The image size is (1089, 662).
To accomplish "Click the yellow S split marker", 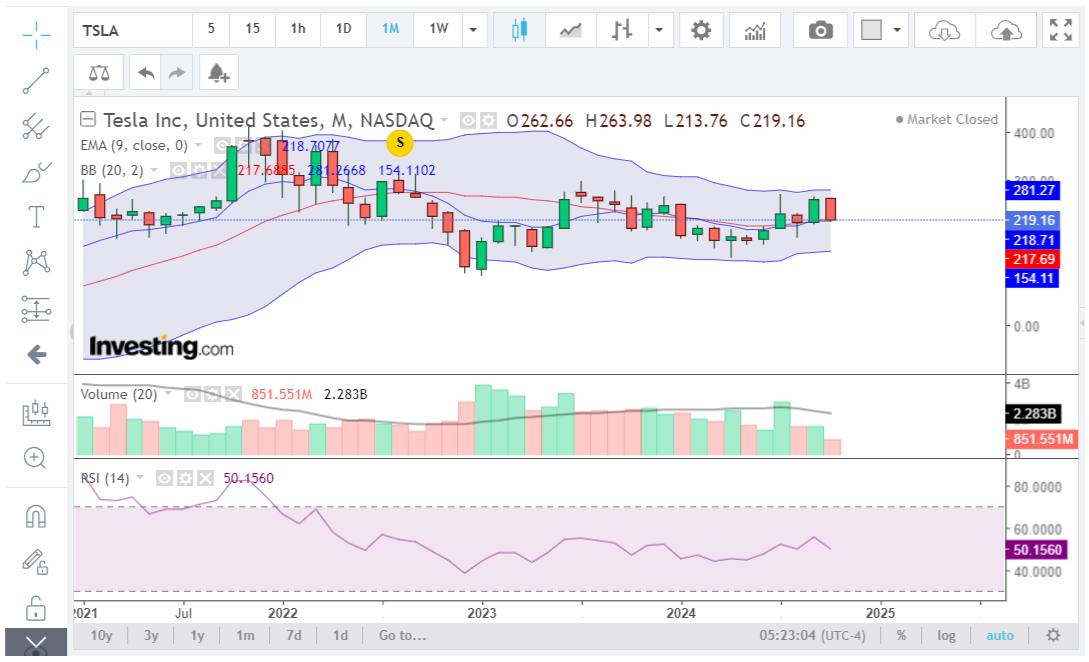I will (x=400, y=143).
